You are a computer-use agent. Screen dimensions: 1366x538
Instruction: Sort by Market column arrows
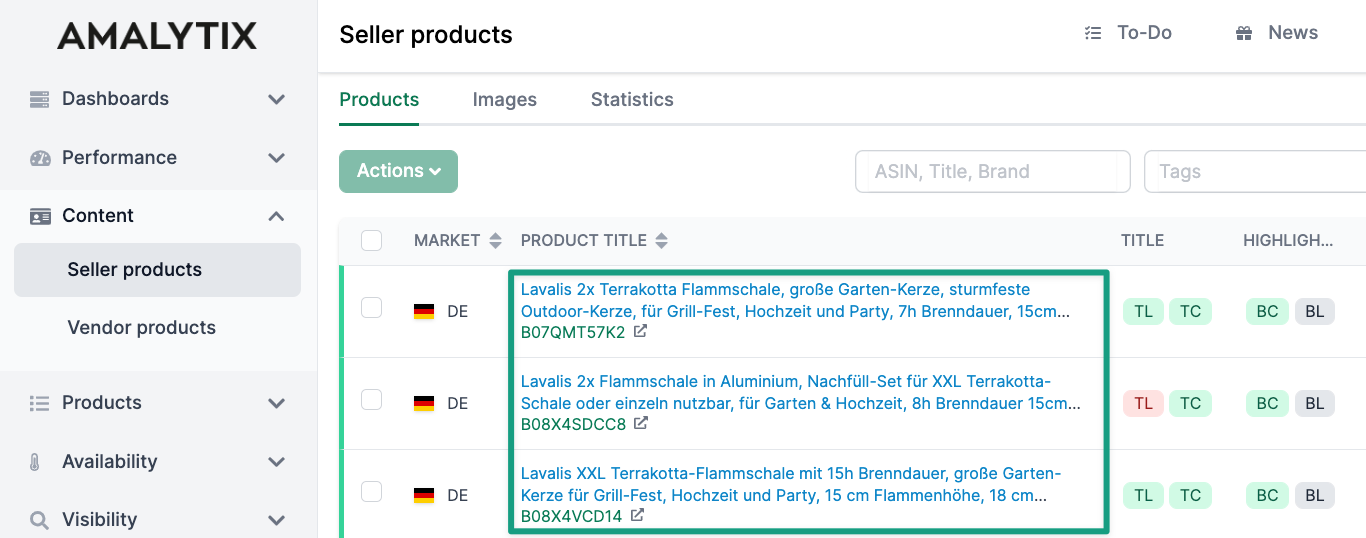pyautogui.click(x=495, y=241)
